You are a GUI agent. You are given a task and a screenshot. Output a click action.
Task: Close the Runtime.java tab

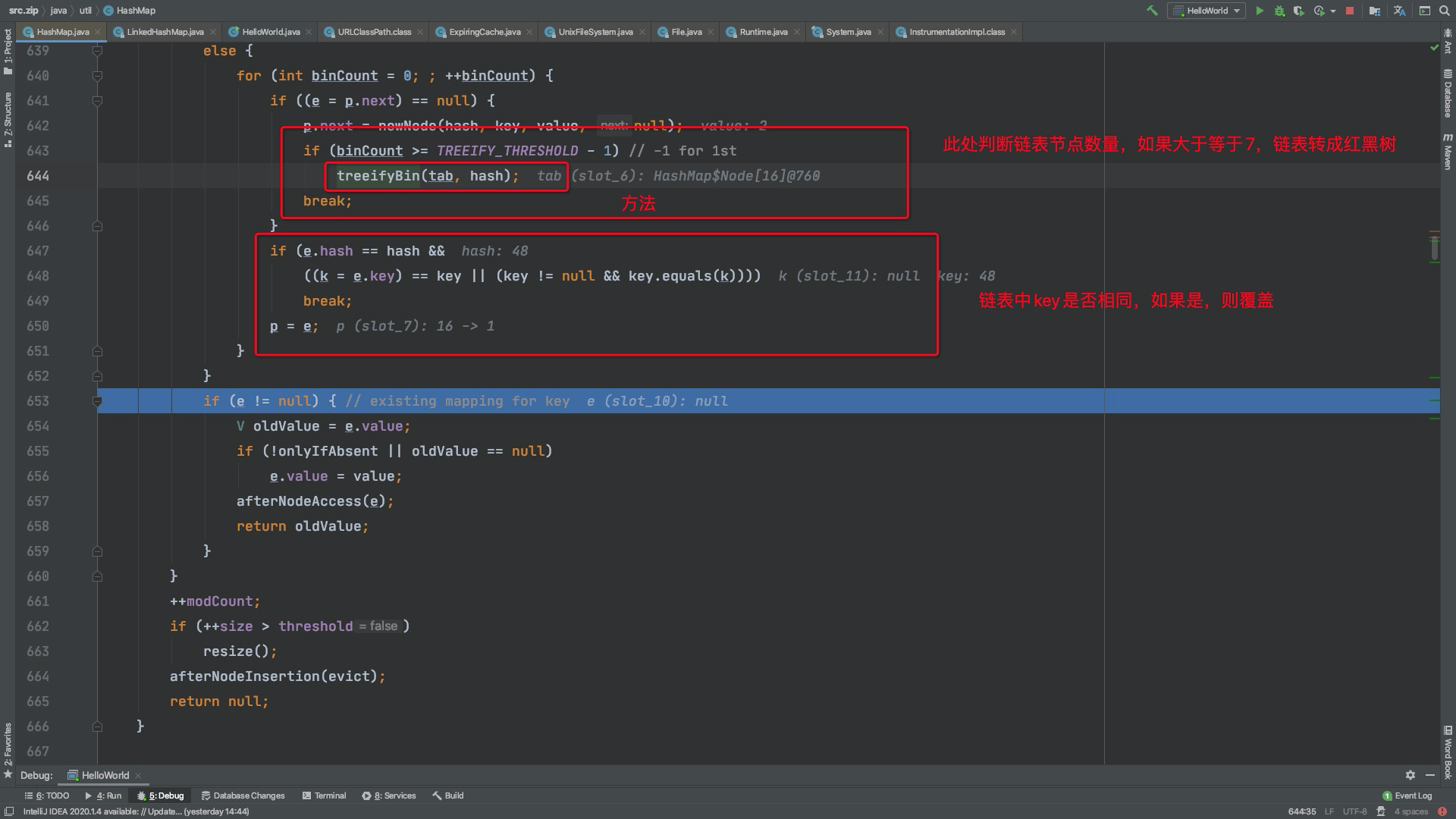coord(796,32)
